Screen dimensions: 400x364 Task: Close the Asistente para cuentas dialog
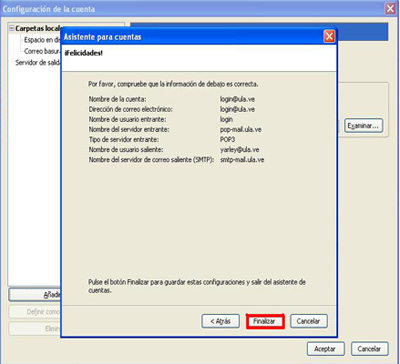329,36
